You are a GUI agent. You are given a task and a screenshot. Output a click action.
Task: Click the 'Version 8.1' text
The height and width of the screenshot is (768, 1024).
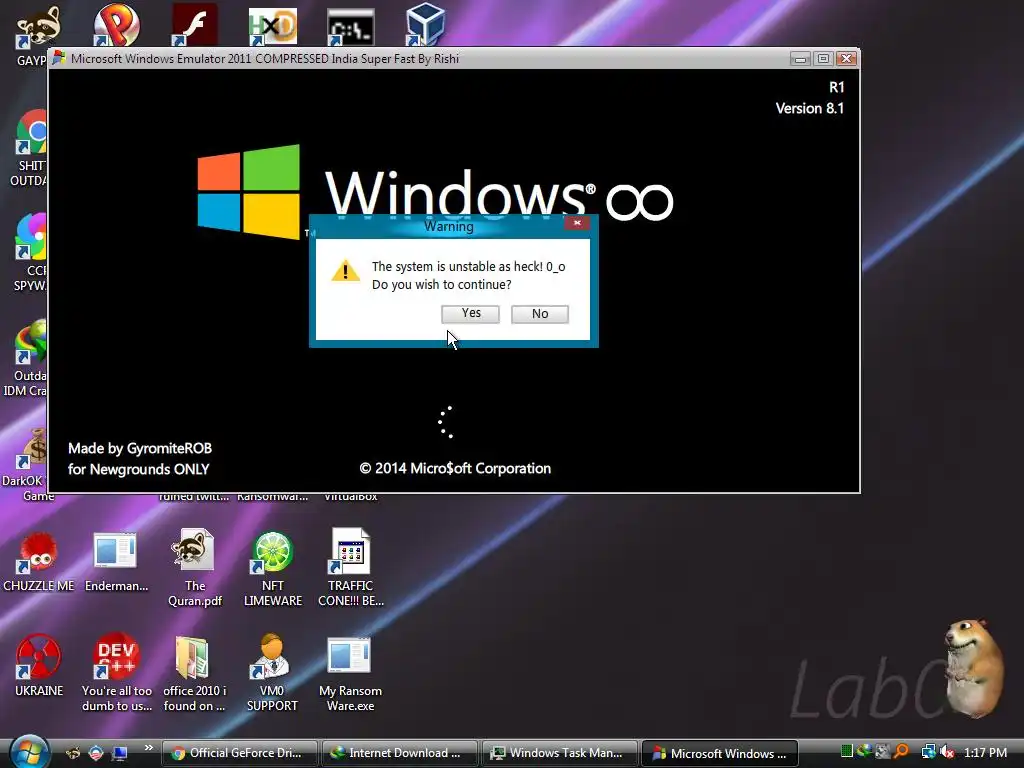tap(809, 108)
